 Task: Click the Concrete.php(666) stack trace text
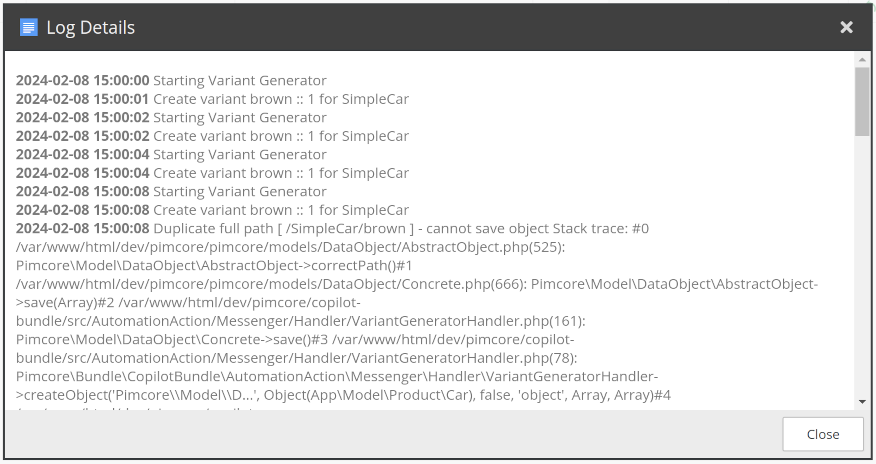pos(271,284)
